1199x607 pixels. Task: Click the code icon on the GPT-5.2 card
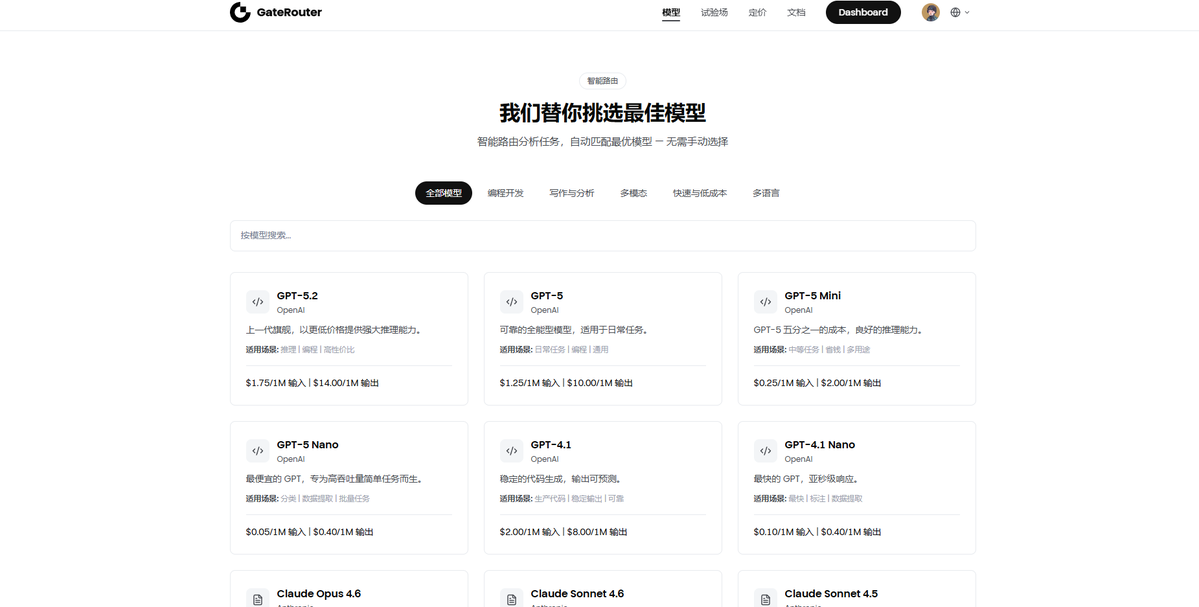258,302
